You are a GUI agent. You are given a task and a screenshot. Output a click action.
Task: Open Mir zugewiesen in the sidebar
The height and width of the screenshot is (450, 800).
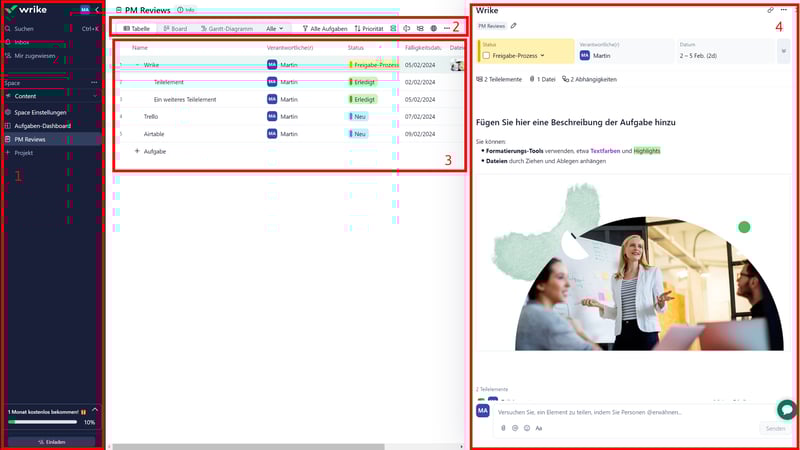(x=35, y=56)
